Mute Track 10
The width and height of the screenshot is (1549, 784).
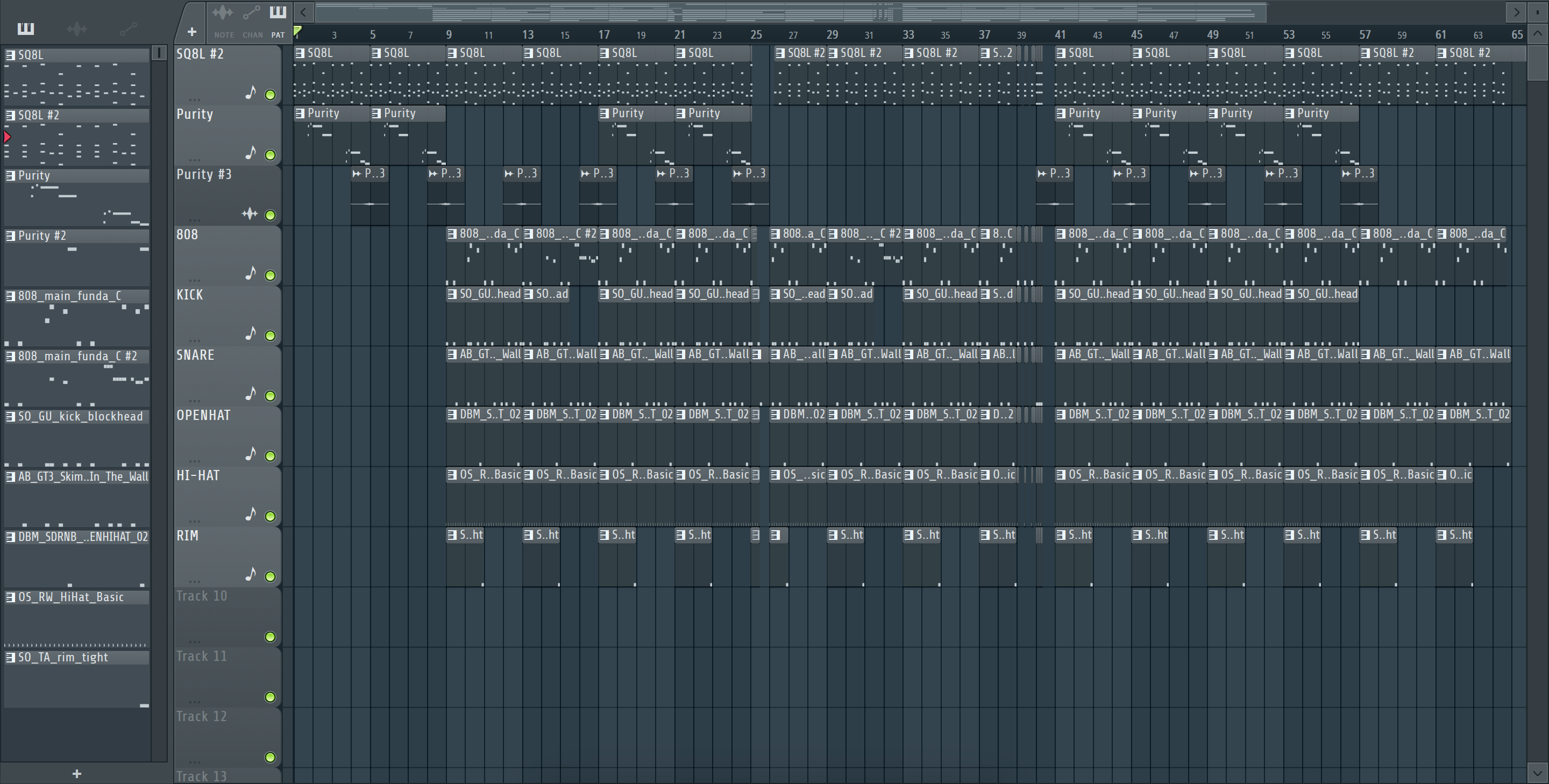click(x=271, y=637)
